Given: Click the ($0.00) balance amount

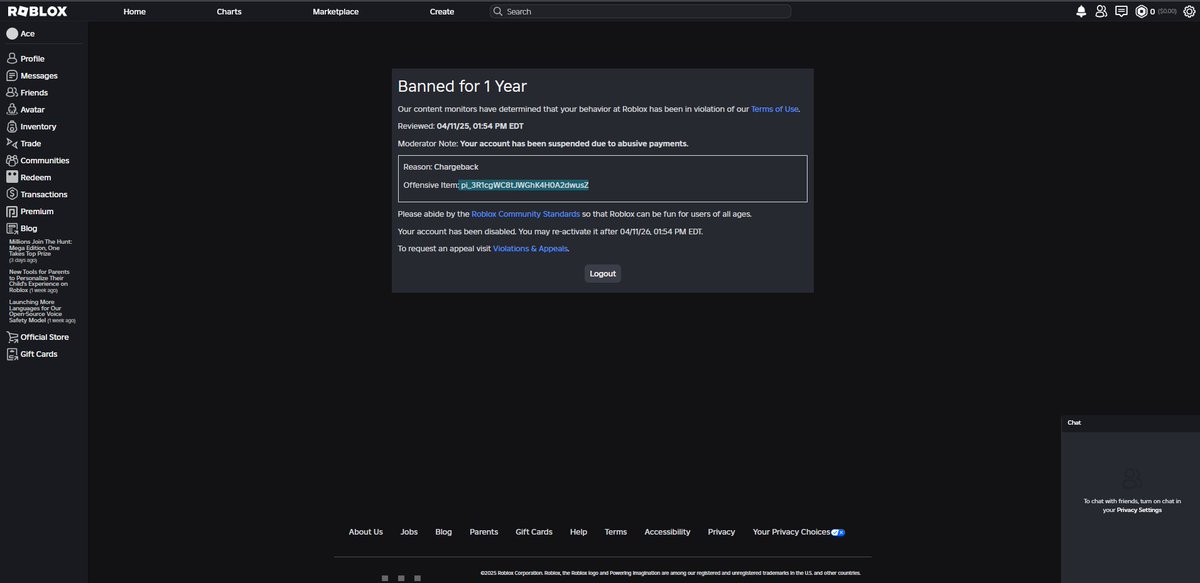Looking at the screenshot, I should click(1168, 12).
